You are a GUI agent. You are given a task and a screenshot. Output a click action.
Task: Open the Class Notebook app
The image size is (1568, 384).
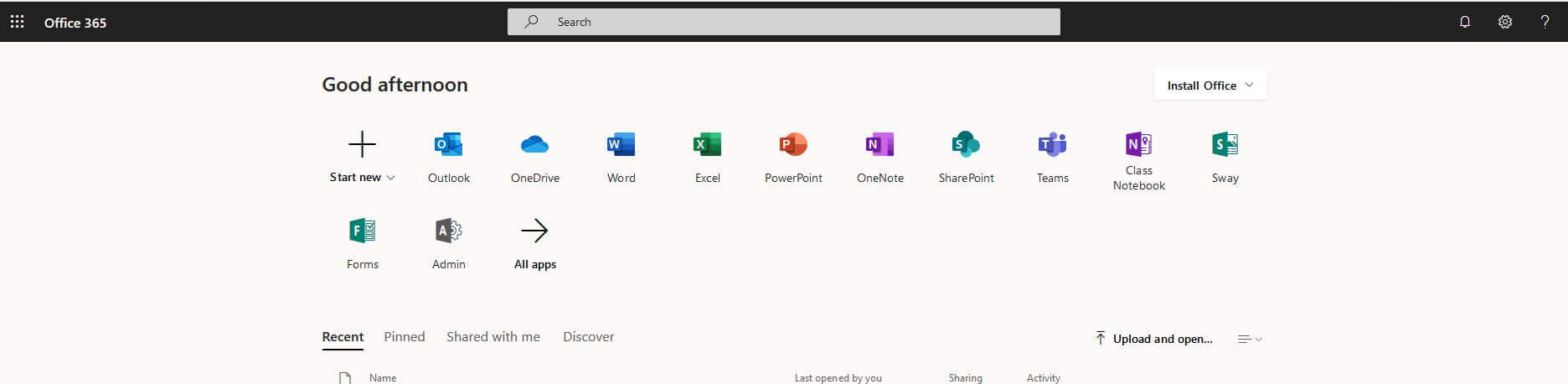1139,161
